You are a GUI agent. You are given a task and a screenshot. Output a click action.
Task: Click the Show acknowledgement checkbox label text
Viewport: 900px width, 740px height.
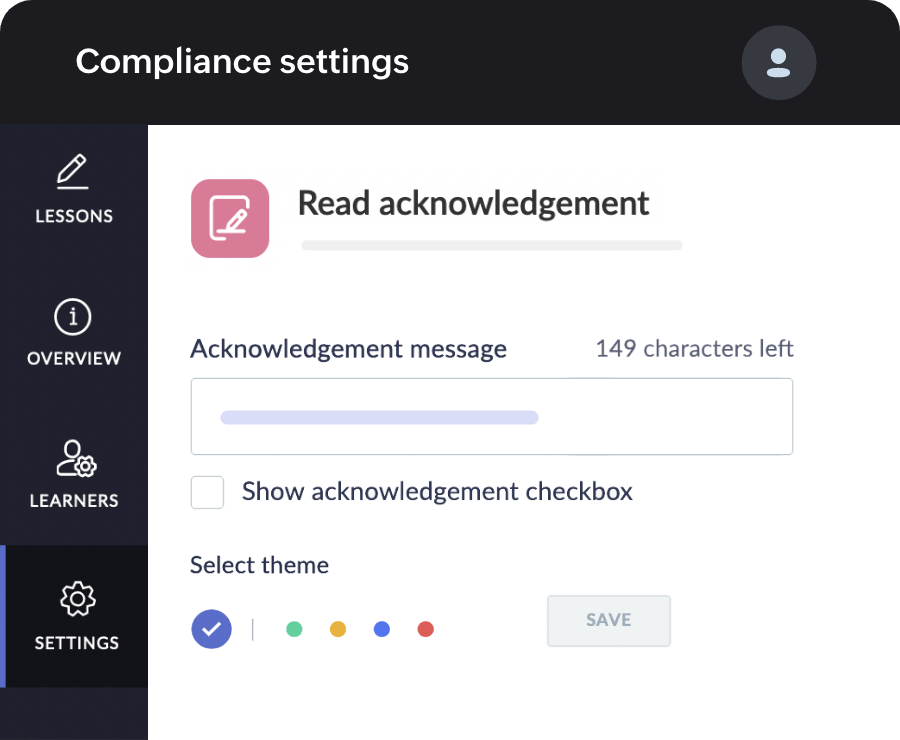point(437,492)
